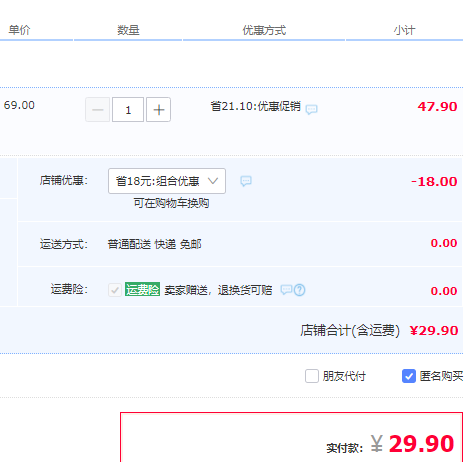Open the question mark help icon for 运费险
467x462 pixels.
299,290
